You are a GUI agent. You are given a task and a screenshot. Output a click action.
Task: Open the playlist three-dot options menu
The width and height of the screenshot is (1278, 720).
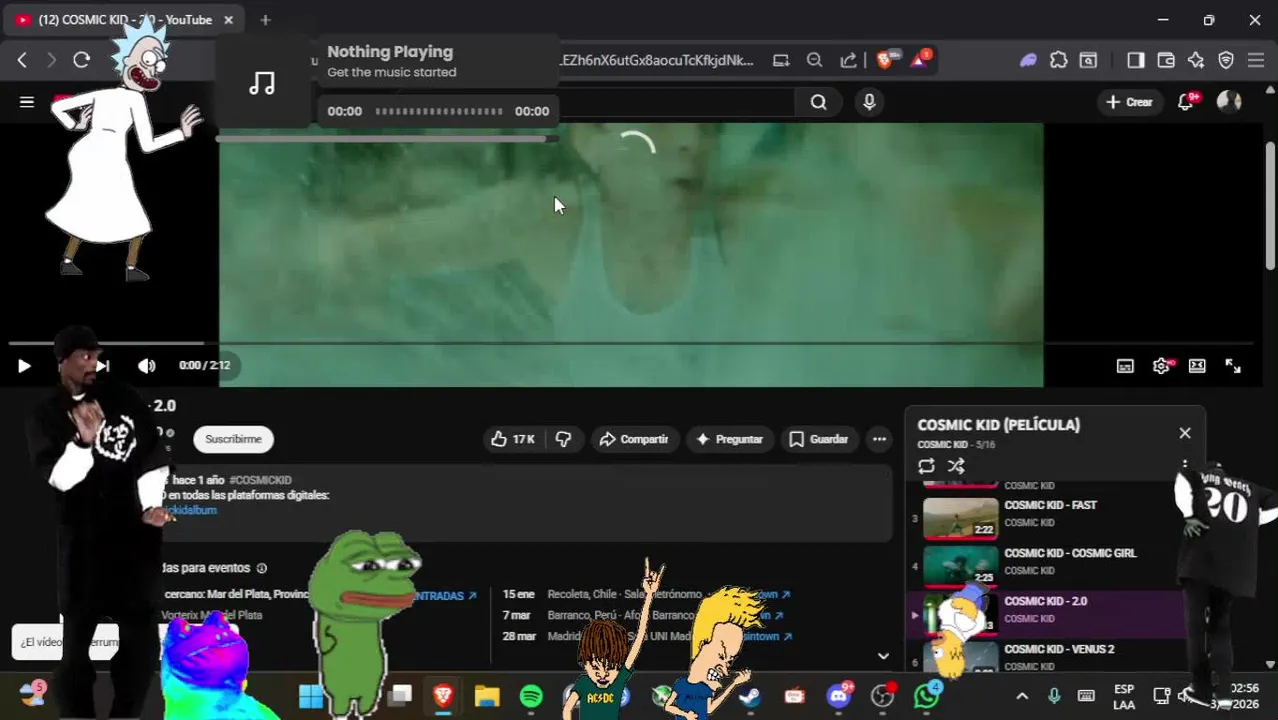[1185, 466]
